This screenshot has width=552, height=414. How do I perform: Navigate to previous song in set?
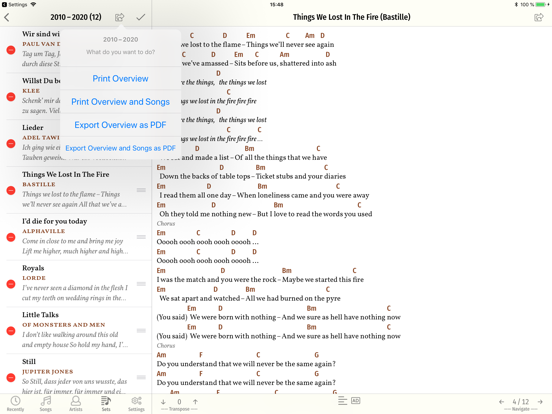pyautogui.click(x=502, y=402)
